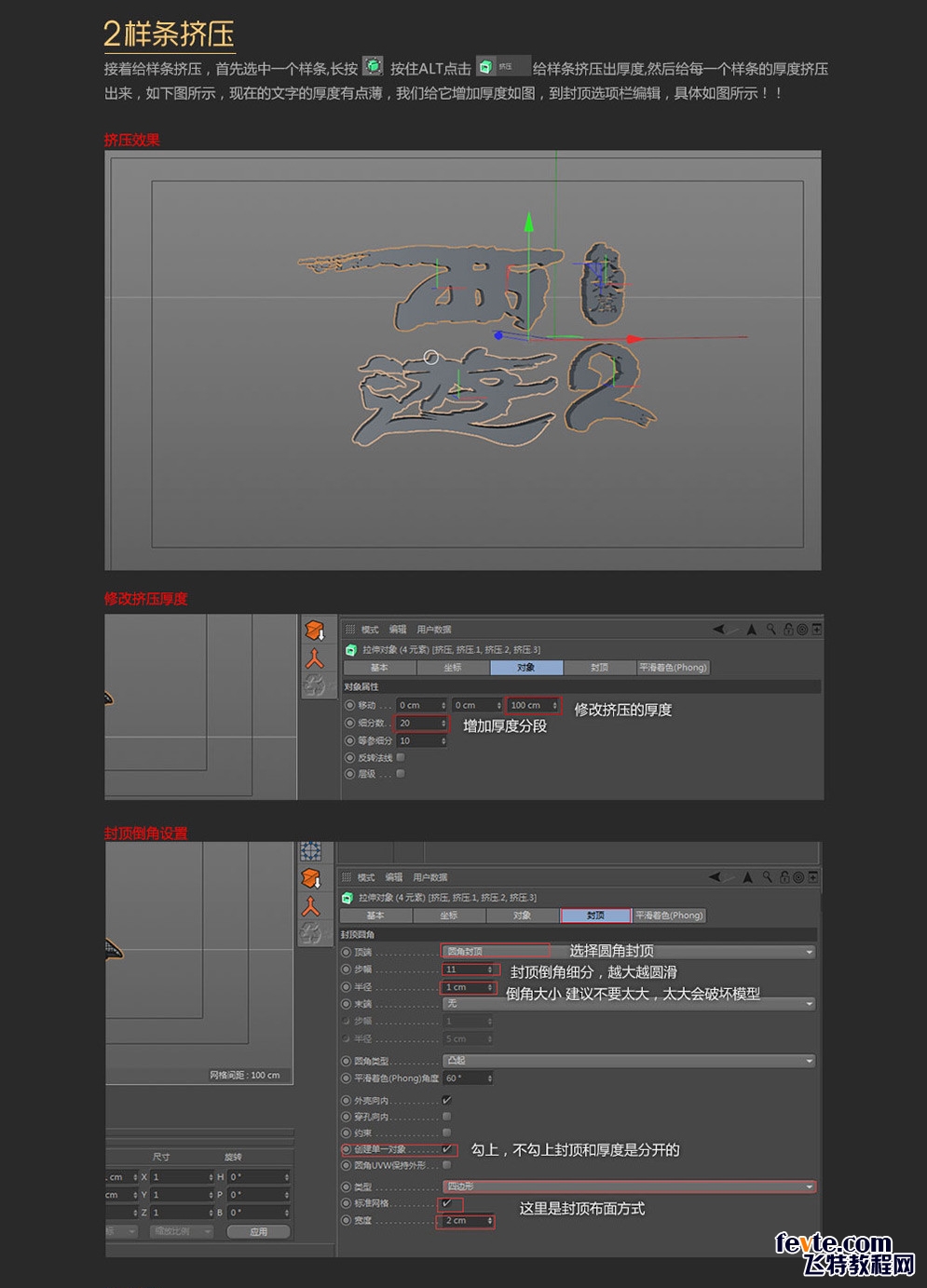The width and height of the screenshot is (927, 1288).
Task: Click the back arrow in the lower attributes panel
Action: tap(715, 877)
